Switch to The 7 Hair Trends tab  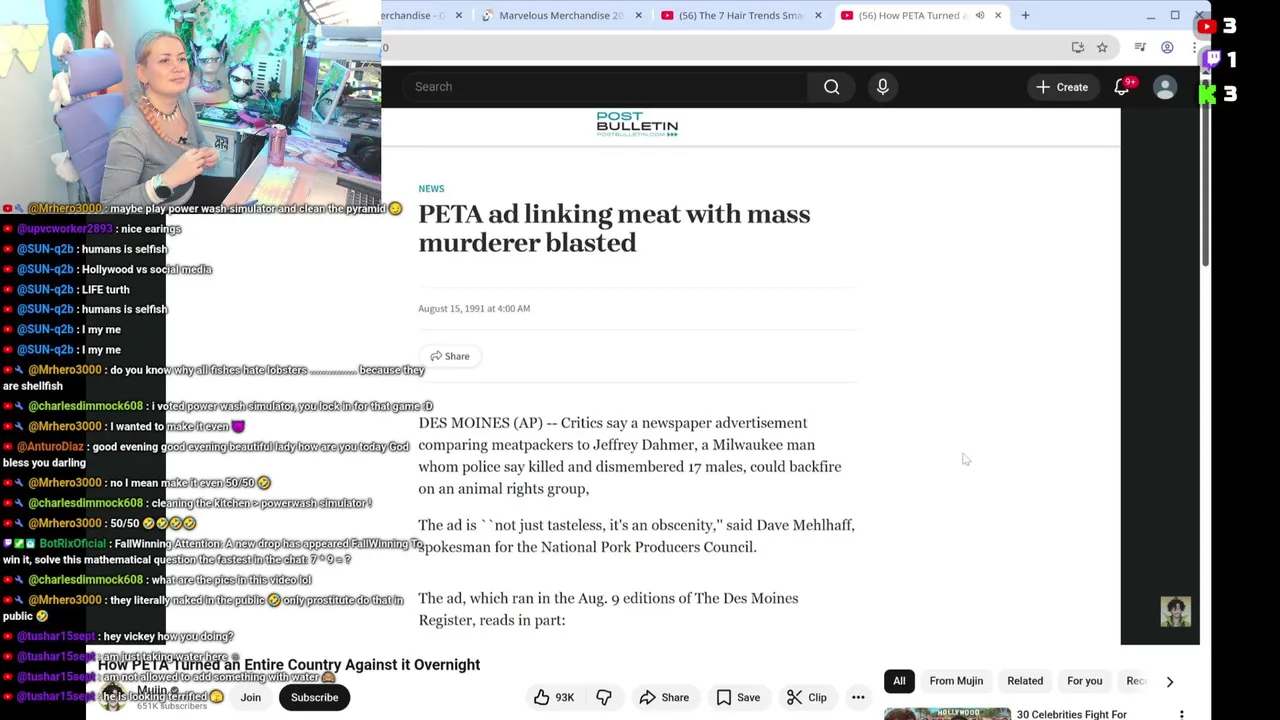pyautogui.click(x=740, y=15)
